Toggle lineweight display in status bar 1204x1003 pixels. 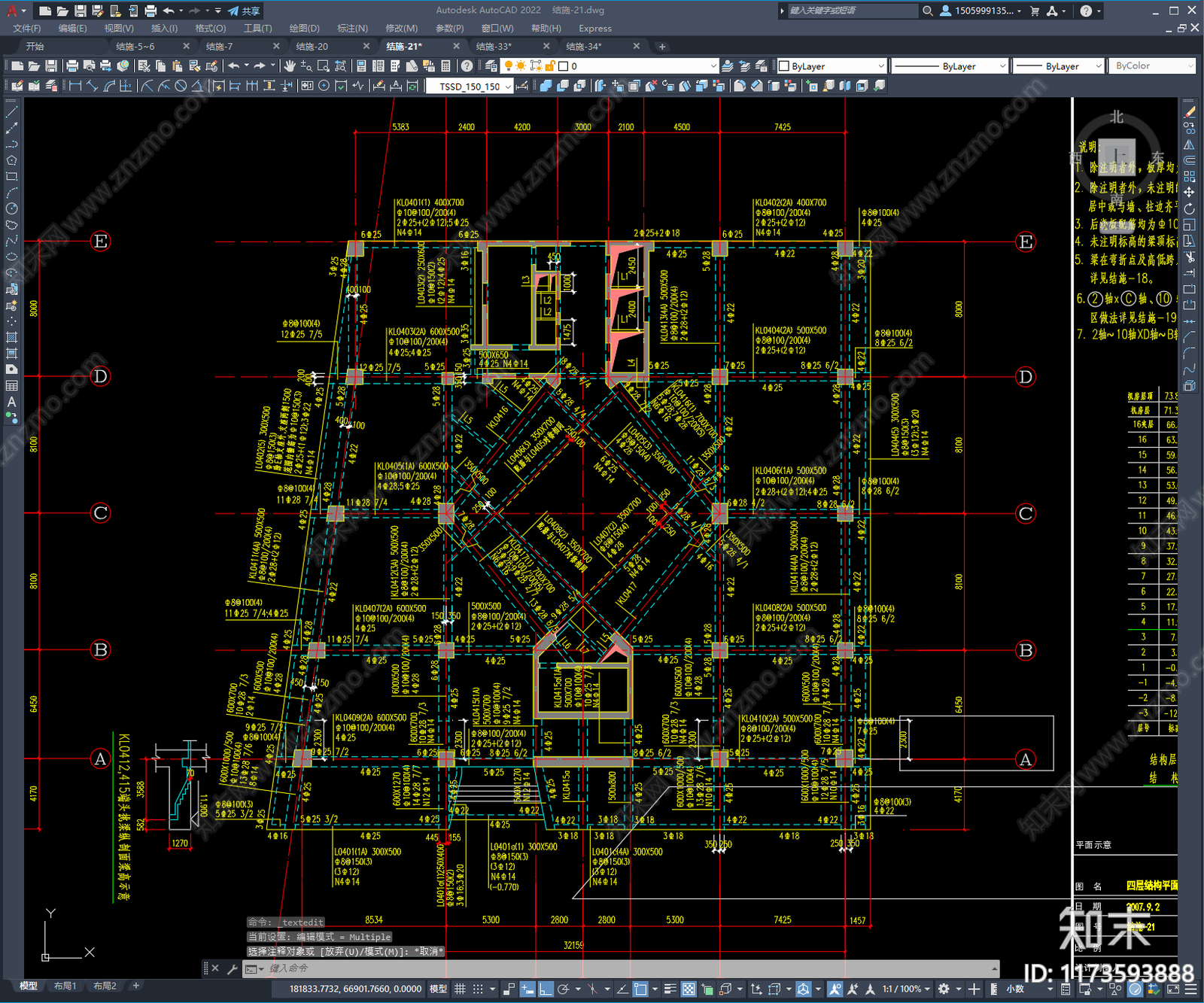[670, 989]
